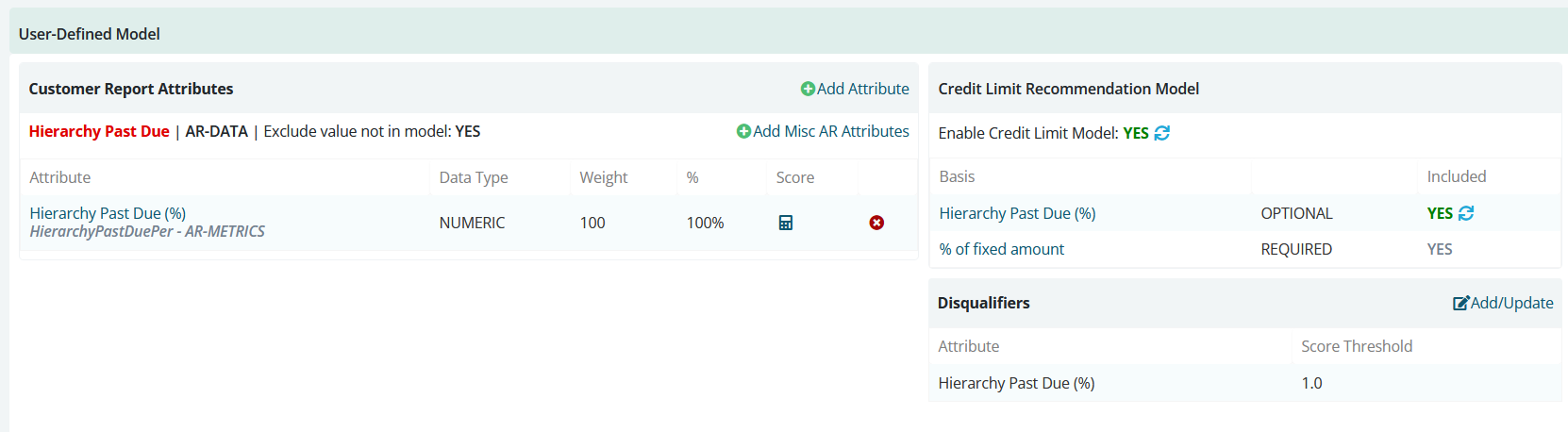Open the % of fixed amount basis

point(1001,249)
